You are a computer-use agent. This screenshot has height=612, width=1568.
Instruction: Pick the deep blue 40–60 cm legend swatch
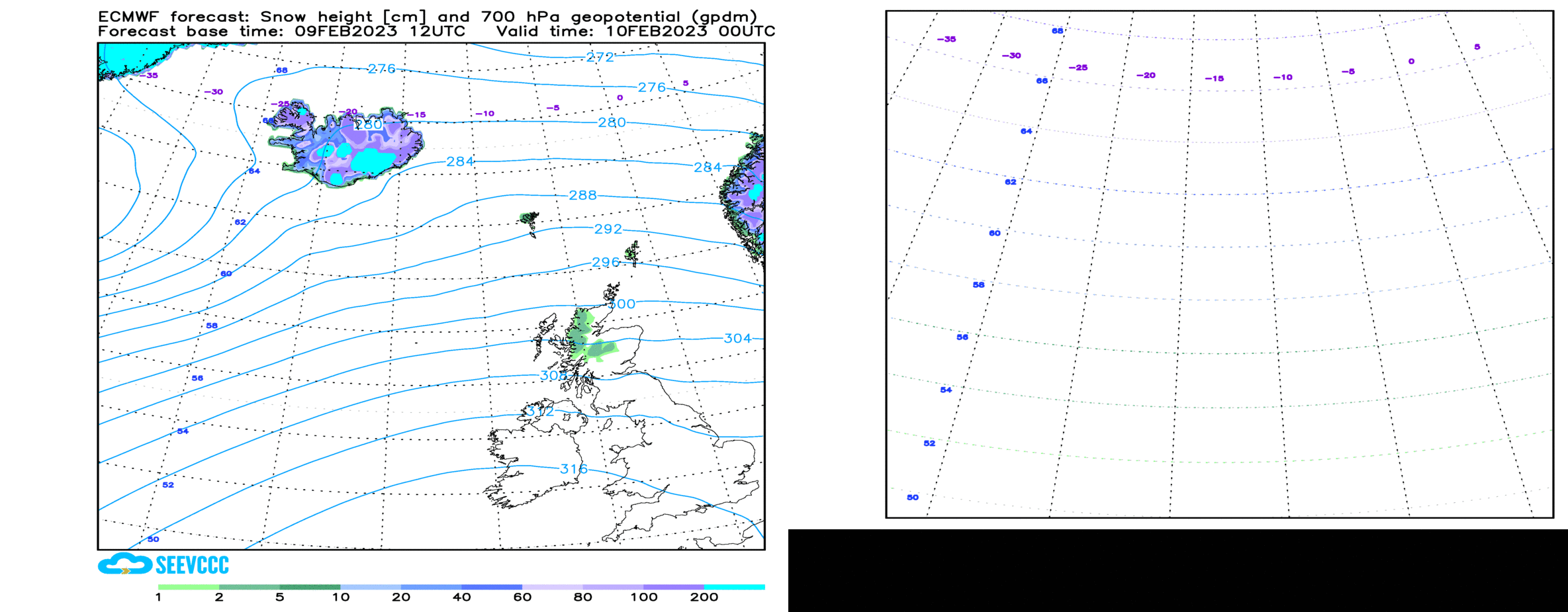(x=492, y=587)
